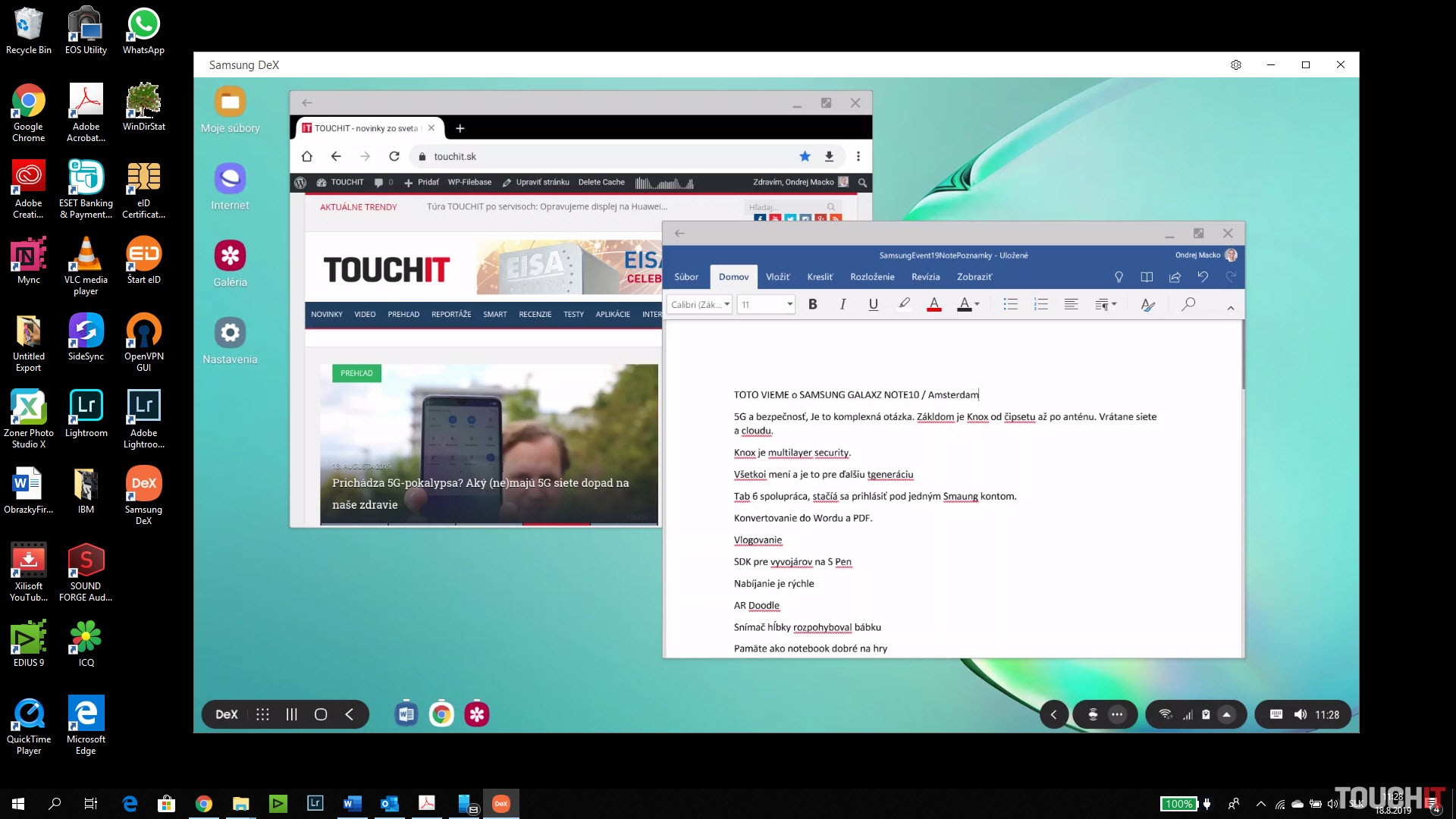Click Delete Cache in WordPress admin bar
1456x819 pixels.
pos(601,183)
